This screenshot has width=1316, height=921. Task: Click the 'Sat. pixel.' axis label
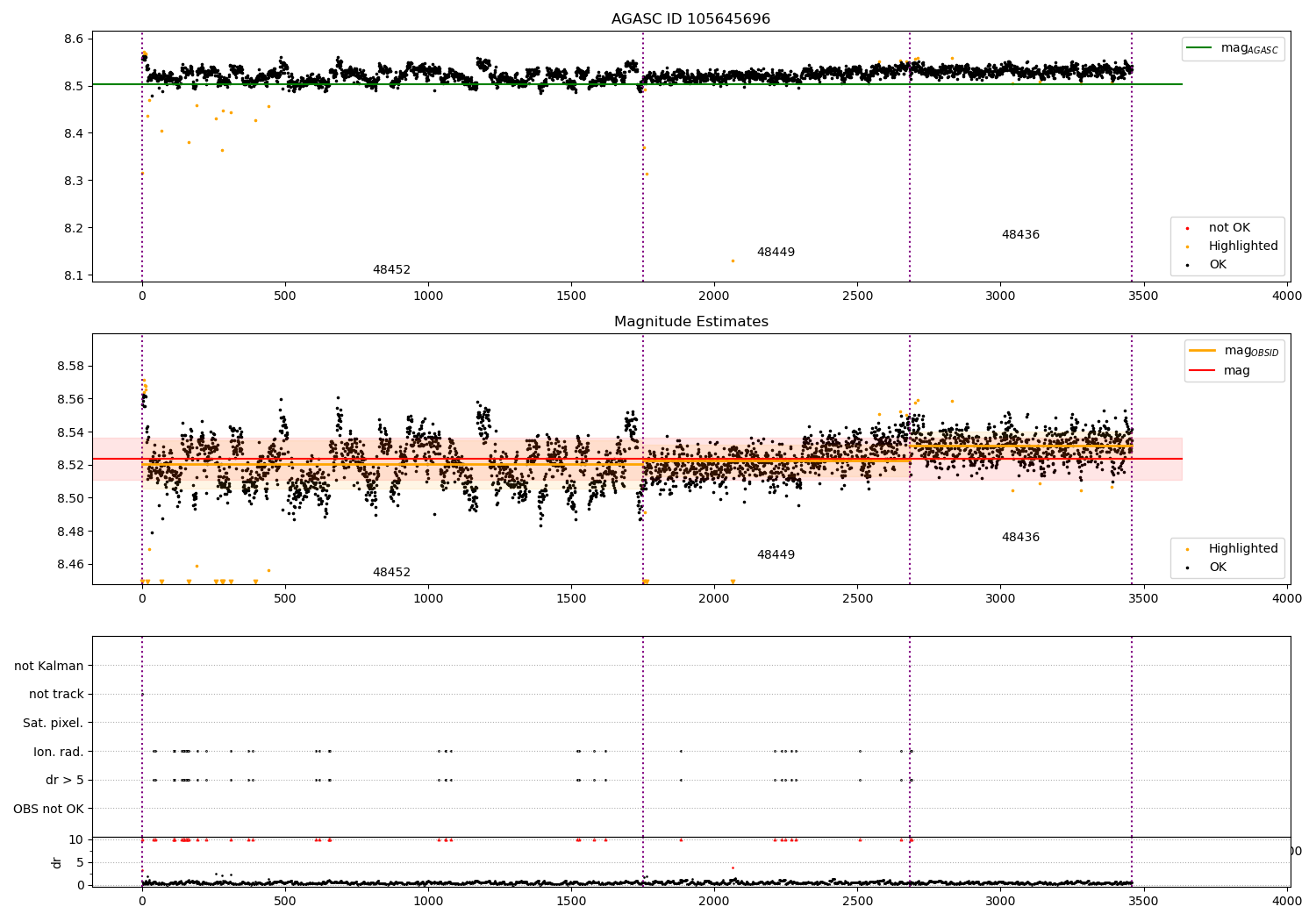pos(54,724)
